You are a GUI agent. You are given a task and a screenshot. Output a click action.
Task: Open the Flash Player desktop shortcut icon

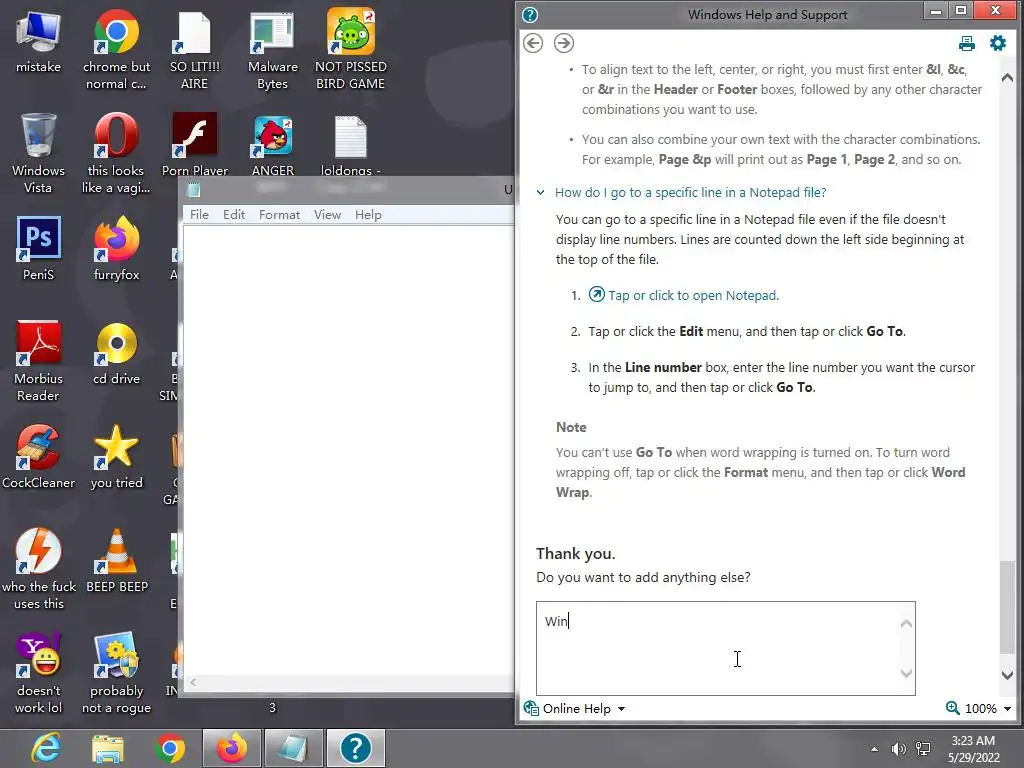[x=195, y=135]
